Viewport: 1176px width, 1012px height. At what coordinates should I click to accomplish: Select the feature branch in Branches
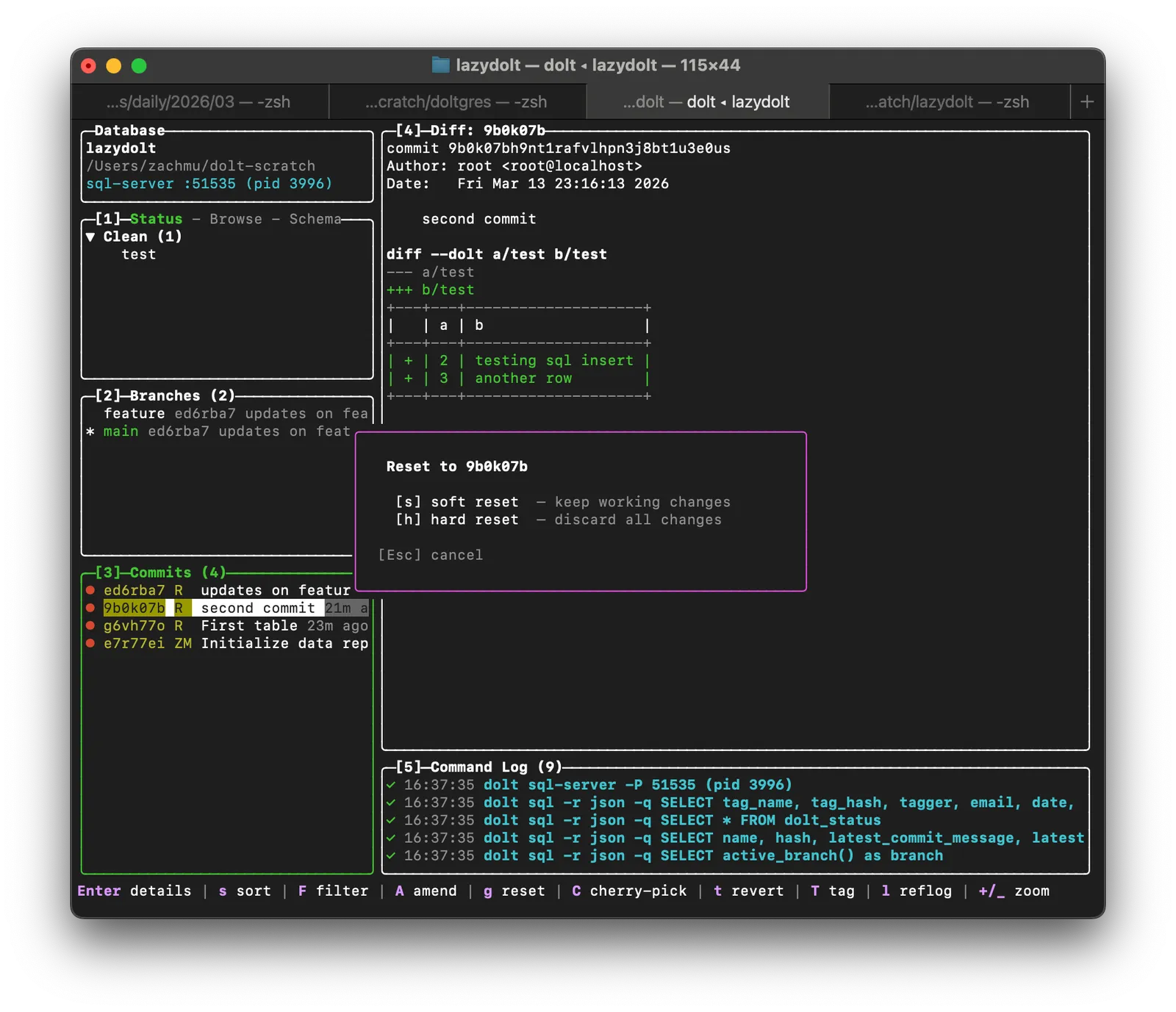[135, 414]
